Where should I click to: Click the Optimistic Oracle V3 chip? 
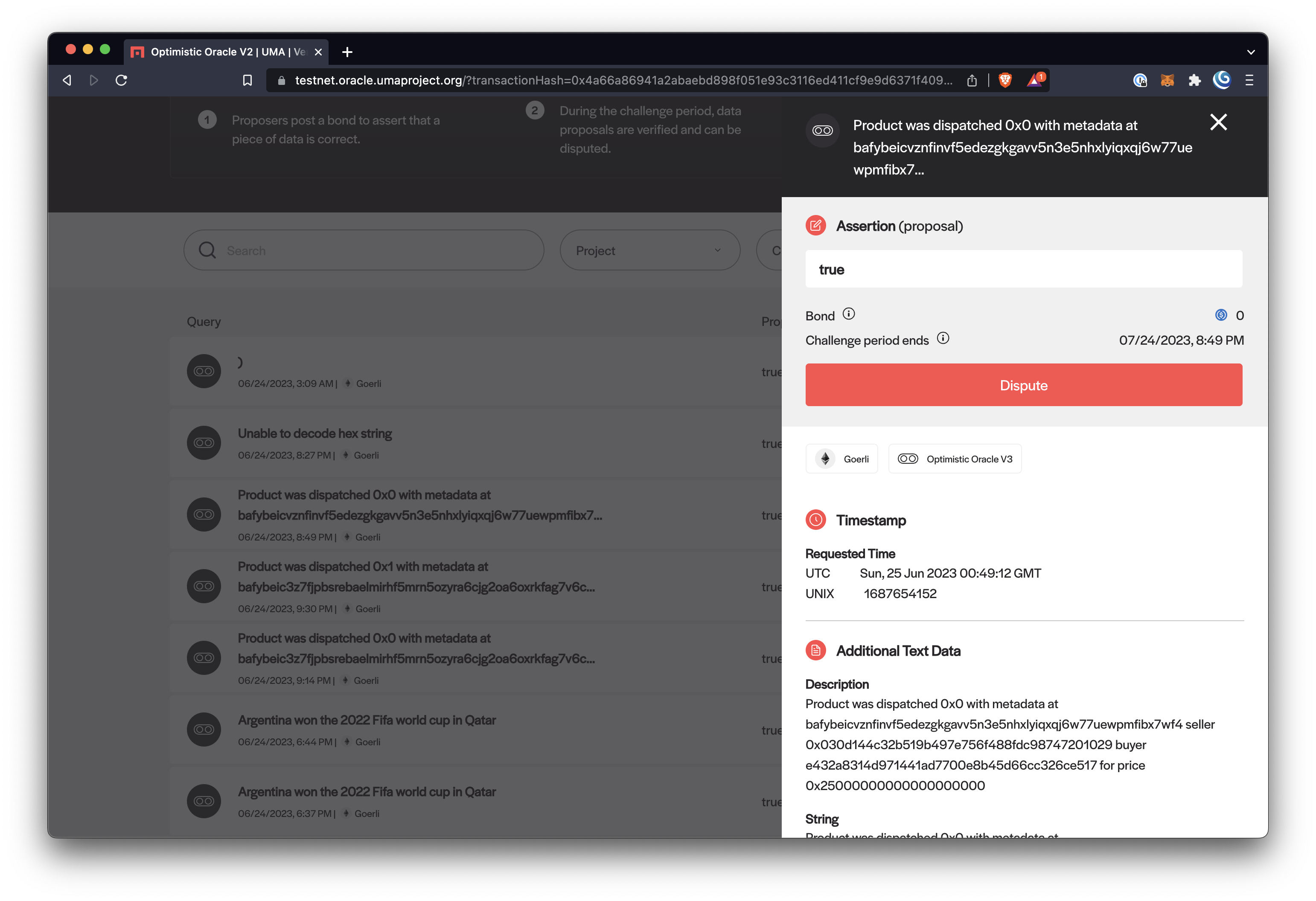[x=955, y=459]
